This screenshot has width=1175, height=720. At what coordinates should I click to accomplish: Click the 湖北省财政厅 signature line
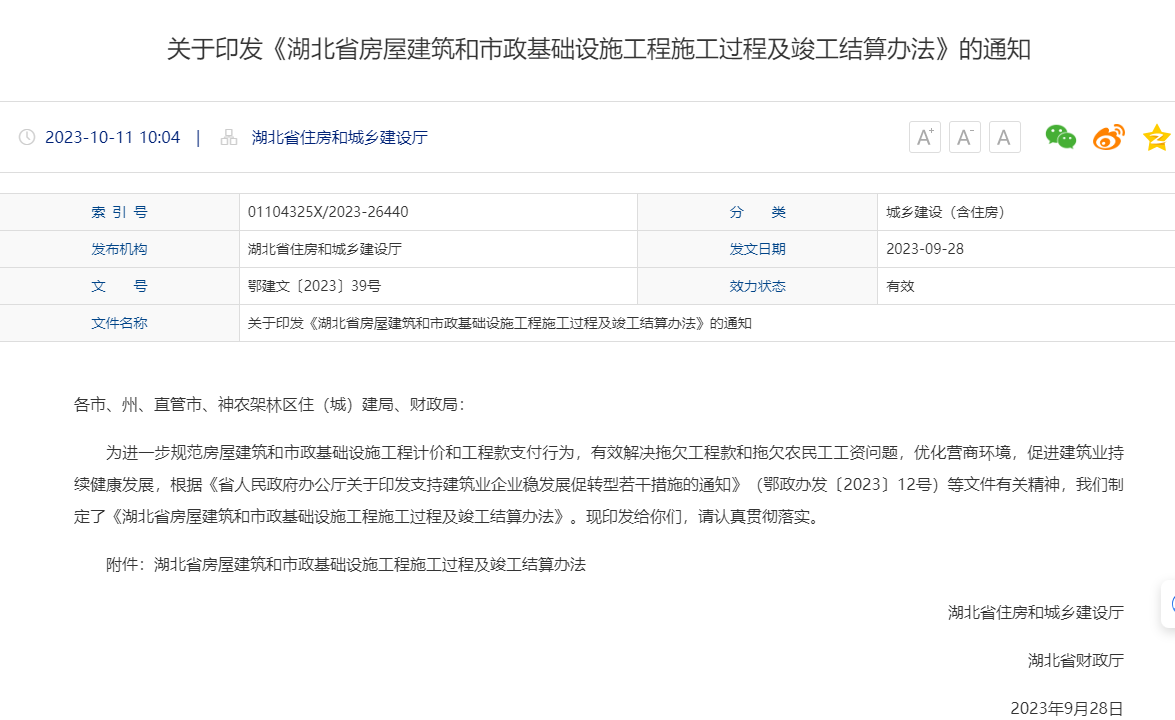(x=1076, y=660)
